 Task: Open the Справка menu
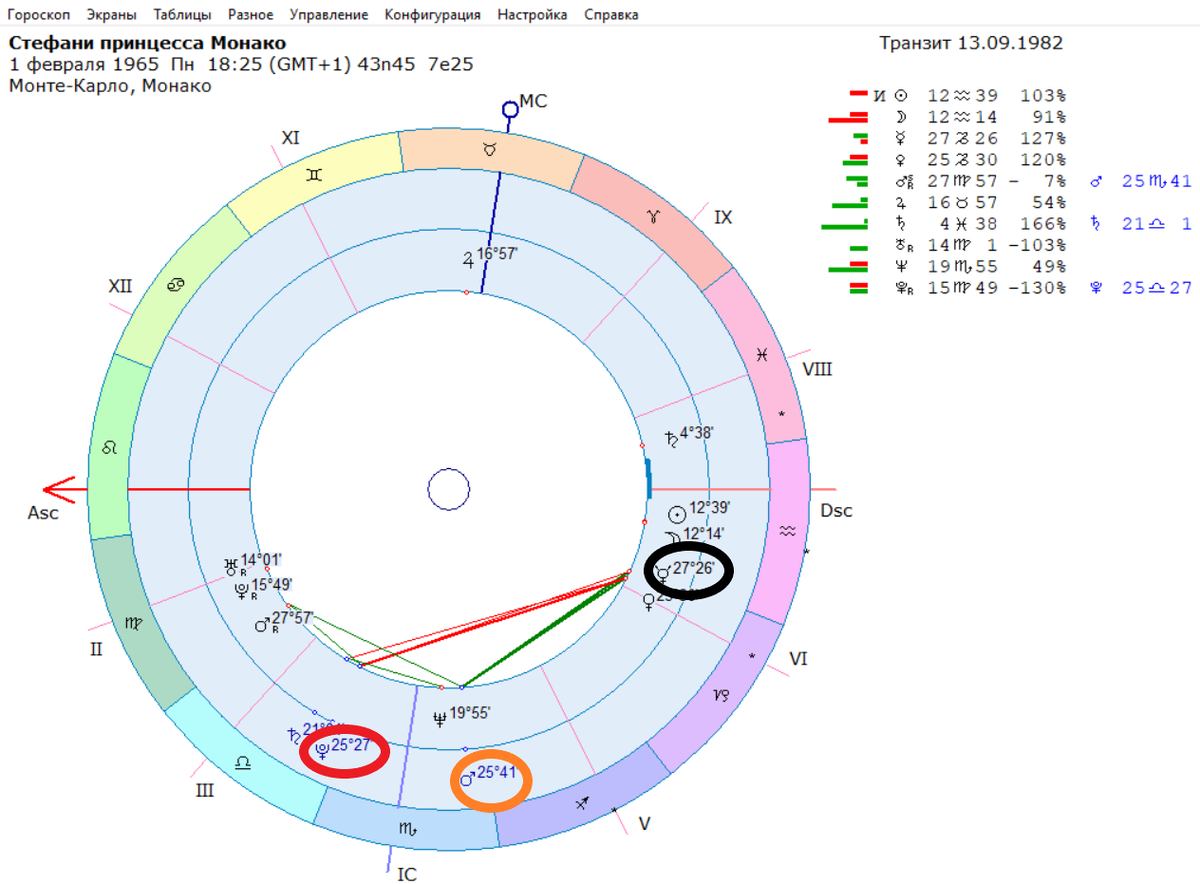[x=611, y=15]
